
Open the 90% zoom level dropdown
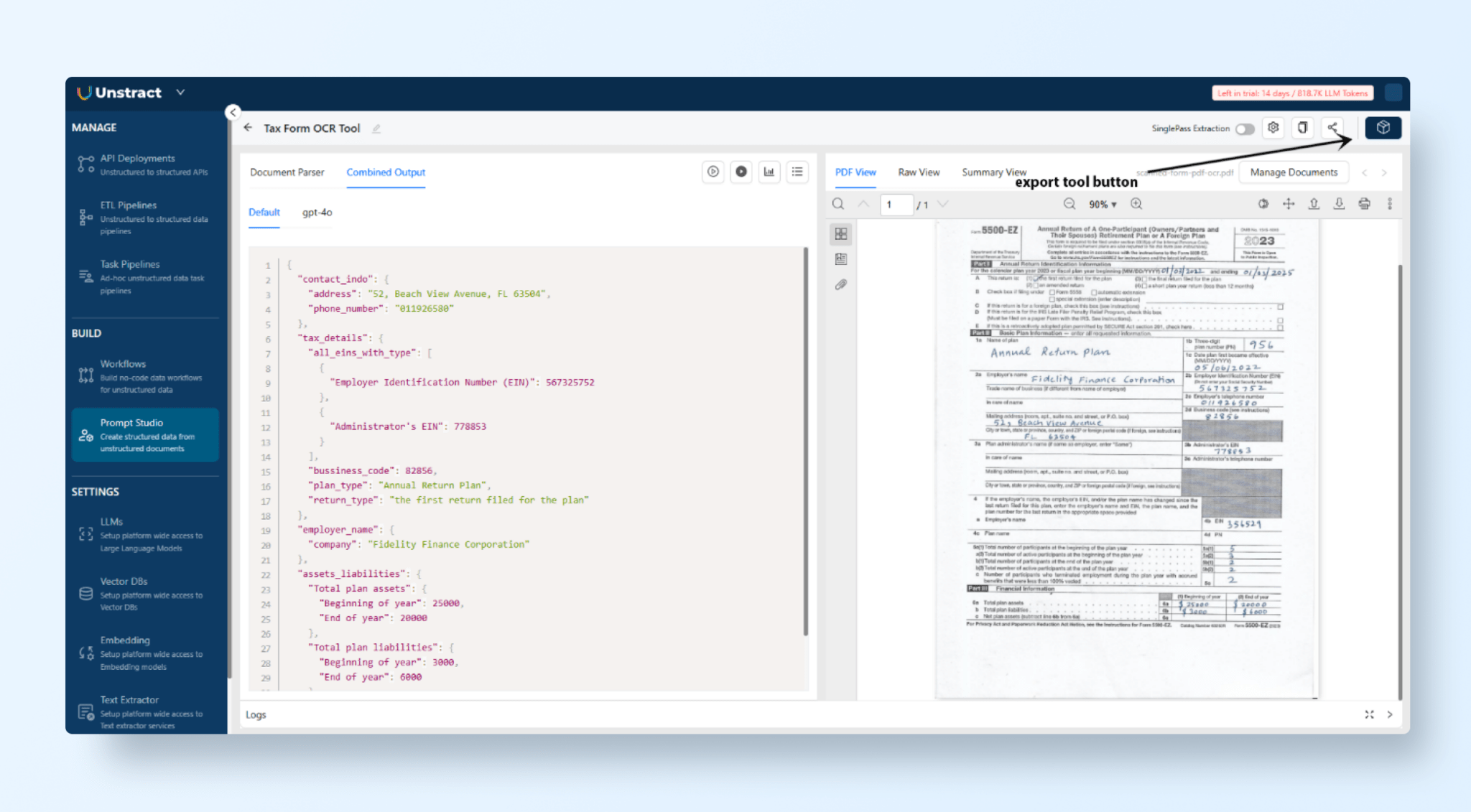click(x=1103, y=205)
